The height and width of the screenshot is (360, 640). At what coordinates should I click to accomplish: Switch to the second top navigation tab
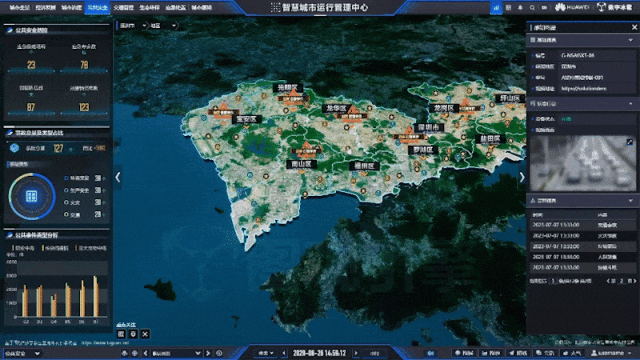(45, 8)
